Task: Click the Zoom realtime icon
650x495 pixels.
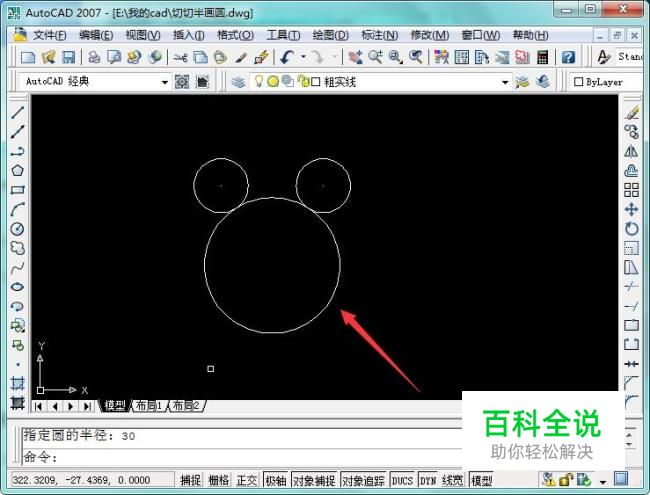Action: coord(376,57)
